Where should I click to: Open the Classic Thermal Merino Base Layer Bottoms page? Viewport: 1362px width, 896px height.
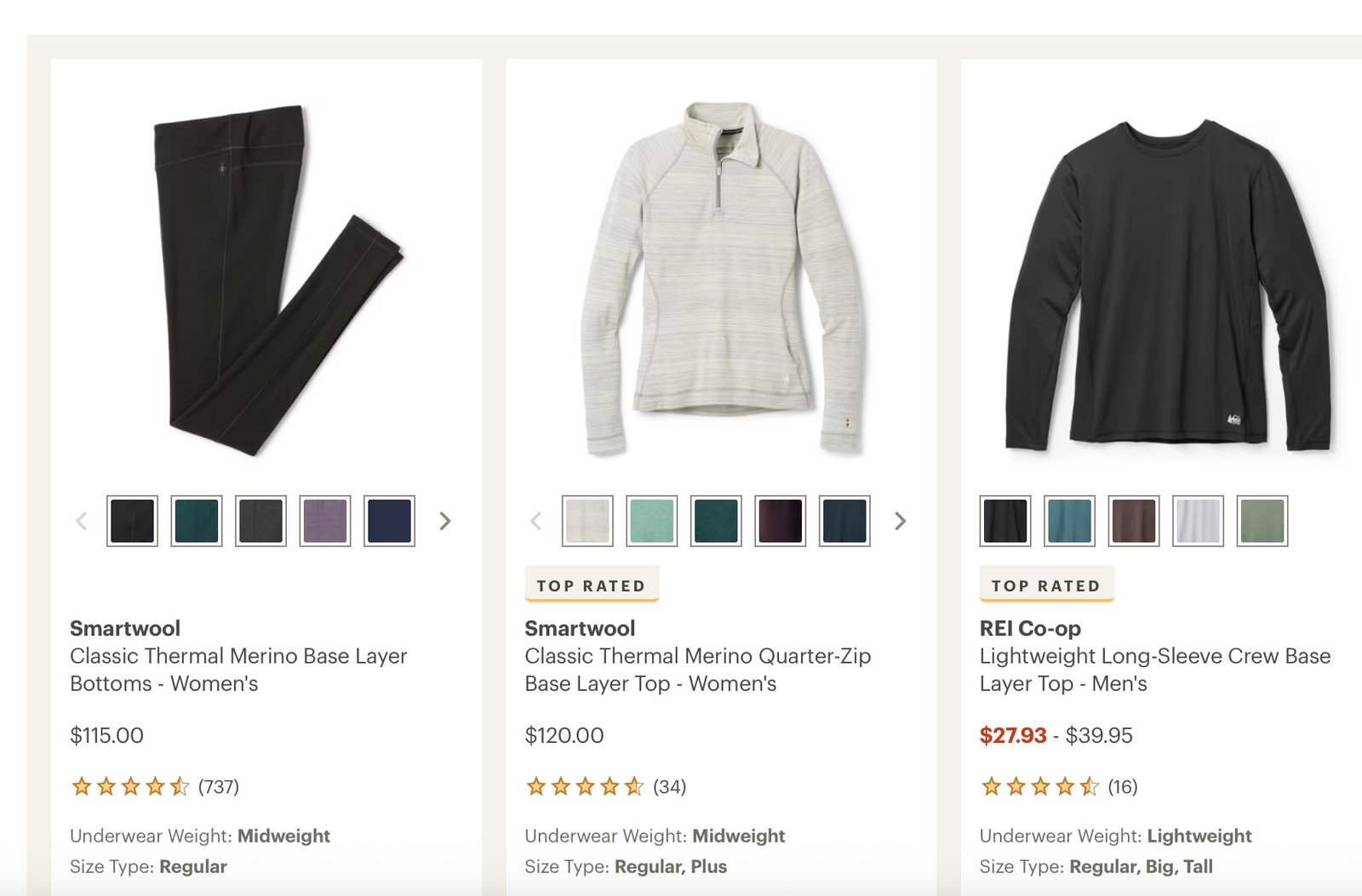(238, 670)
